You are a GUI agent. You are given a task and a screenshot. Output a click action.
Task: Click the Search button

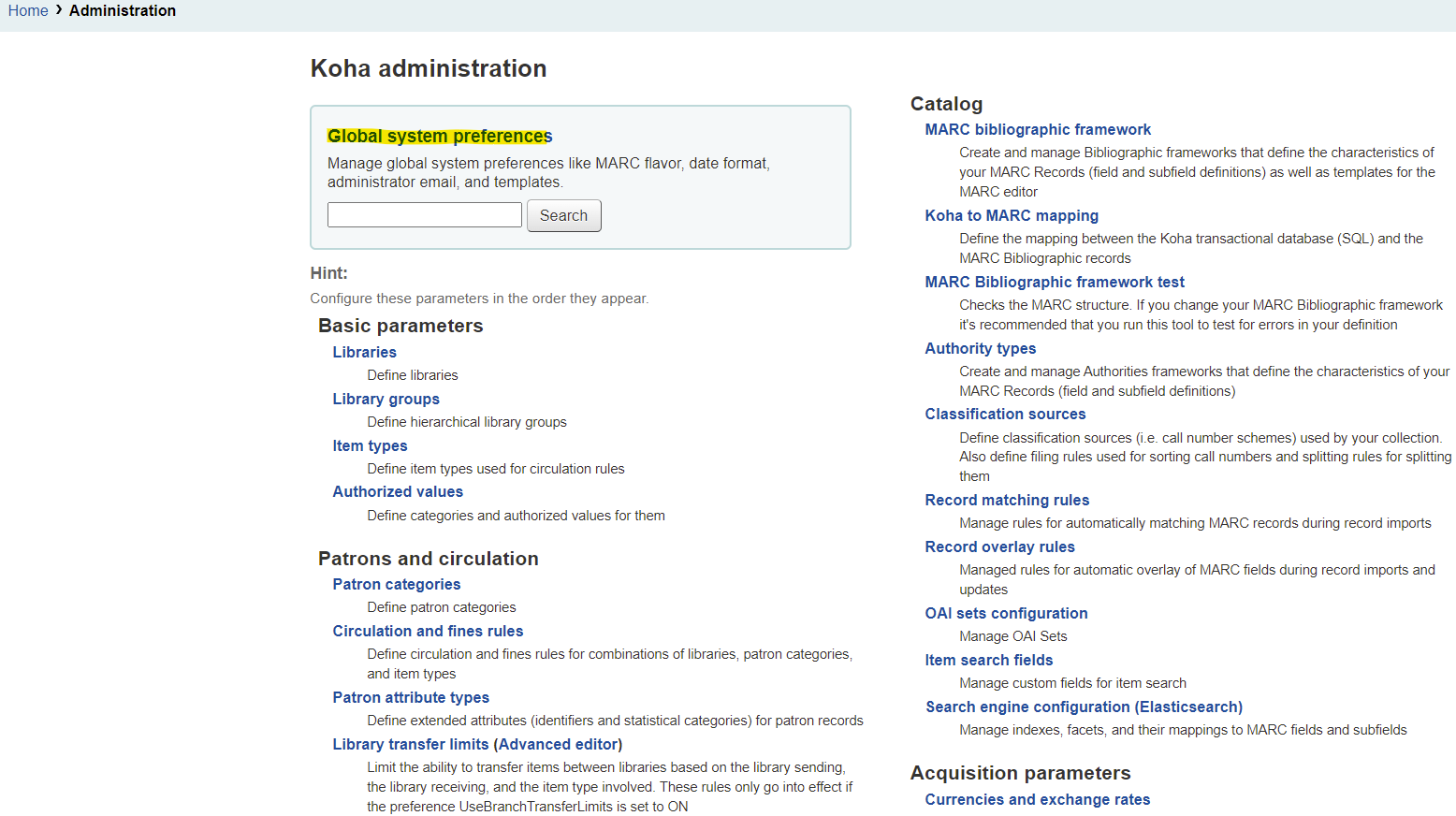tap(563, 215)
